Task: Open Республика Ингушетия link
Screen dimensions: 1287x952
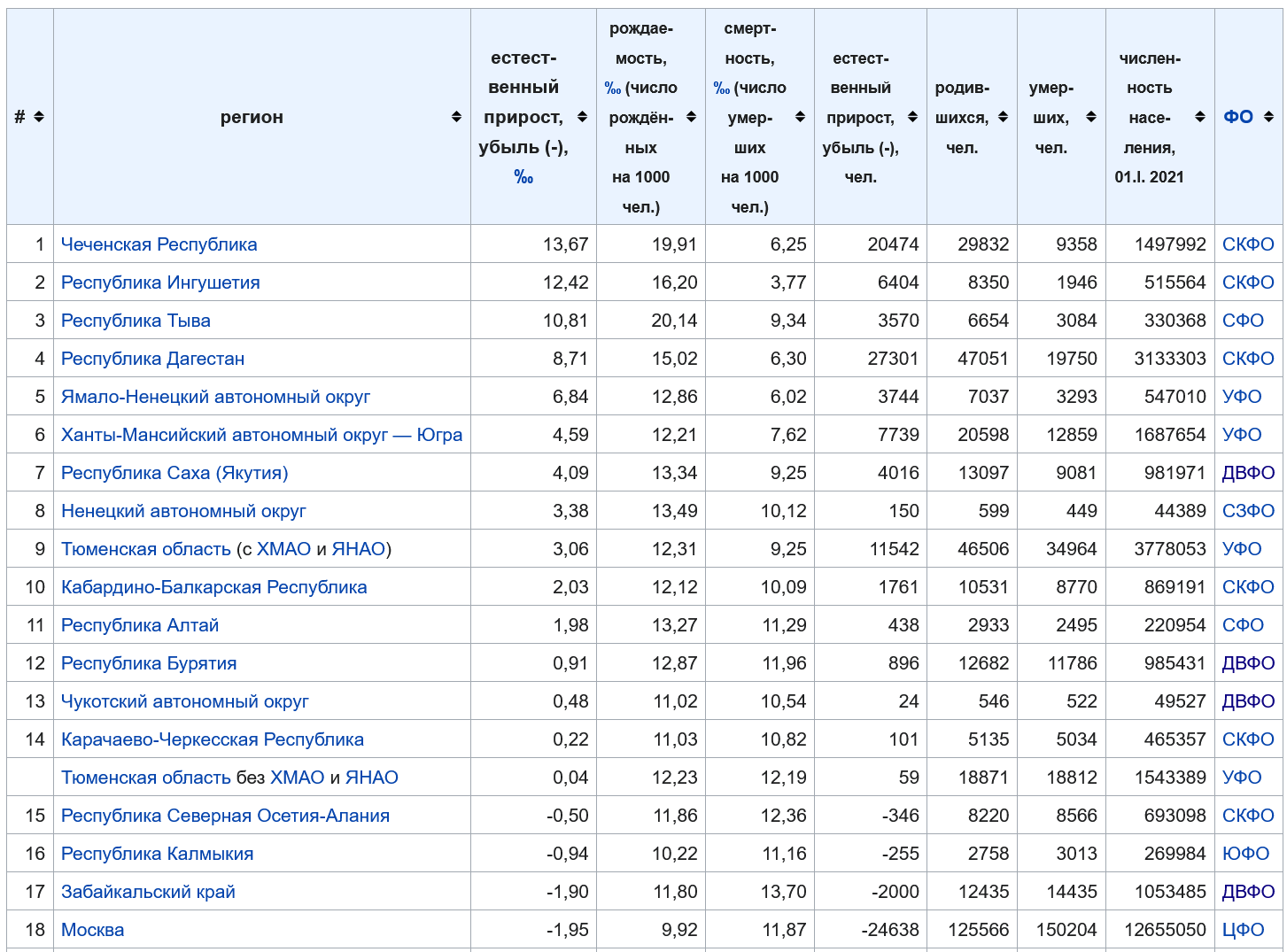Action: point(160,283)
